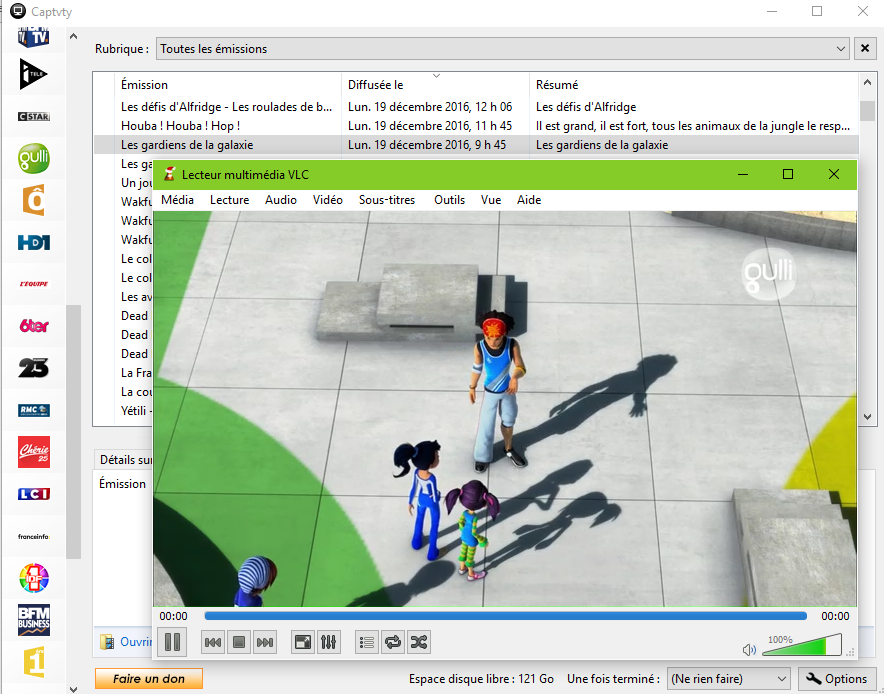The width and height of the screenshot is (884, 694).
Task: Choose the CStar channel in sidebar
Action: pyautogui.click(x=34, y=116)
